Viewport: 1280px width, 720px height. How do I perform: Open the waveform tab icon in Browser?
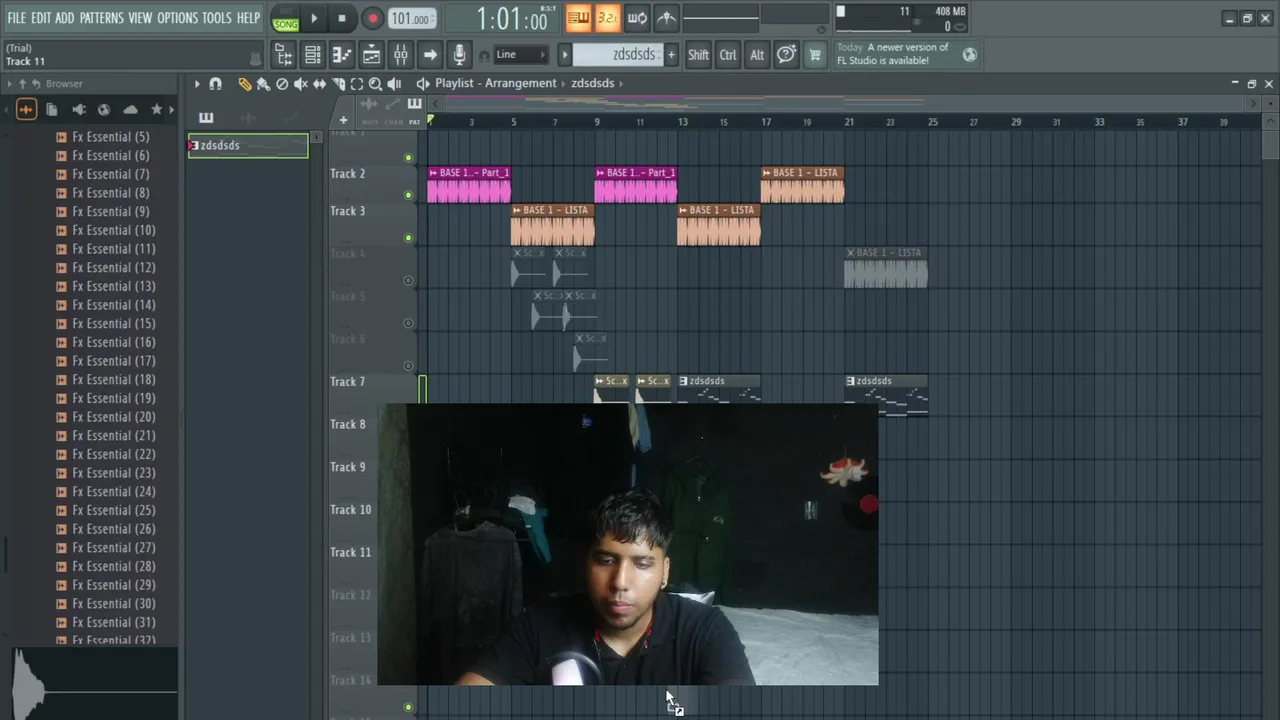(27, 110)
